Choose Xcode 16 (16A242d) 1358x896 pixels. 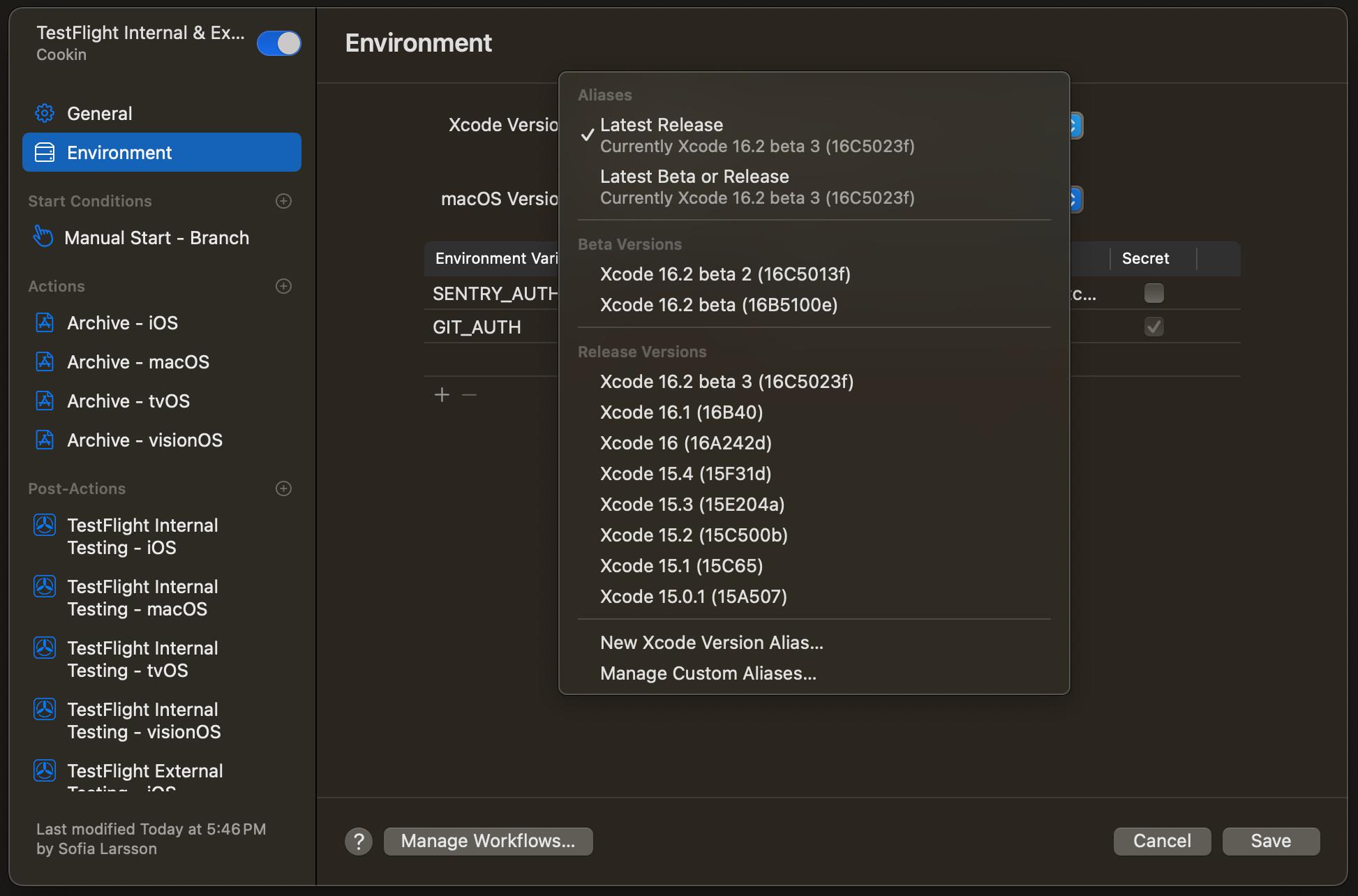(x=814, y=443)
